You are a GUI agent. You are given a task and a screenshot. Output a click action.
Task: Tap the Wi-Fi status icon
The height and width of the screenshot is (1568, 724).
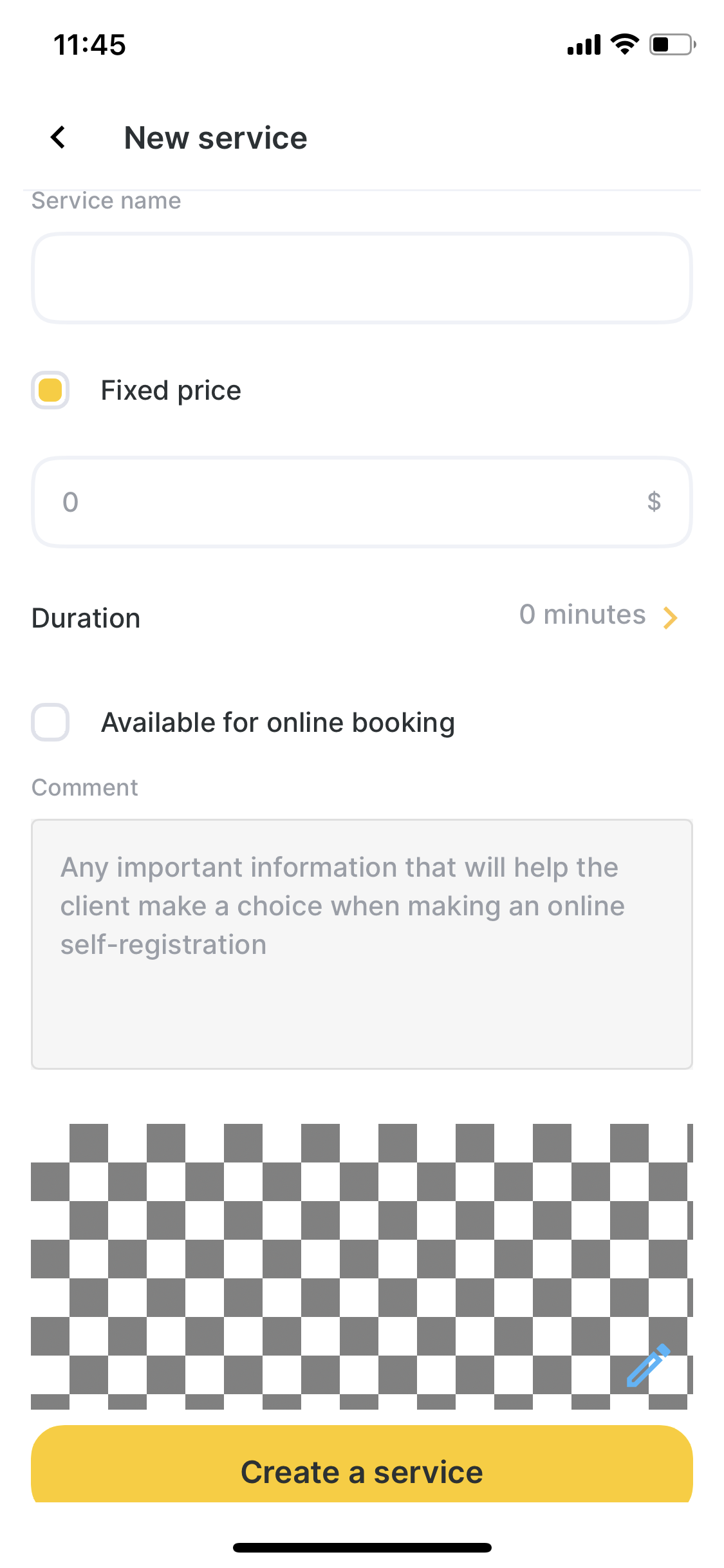tap(624, 44)
